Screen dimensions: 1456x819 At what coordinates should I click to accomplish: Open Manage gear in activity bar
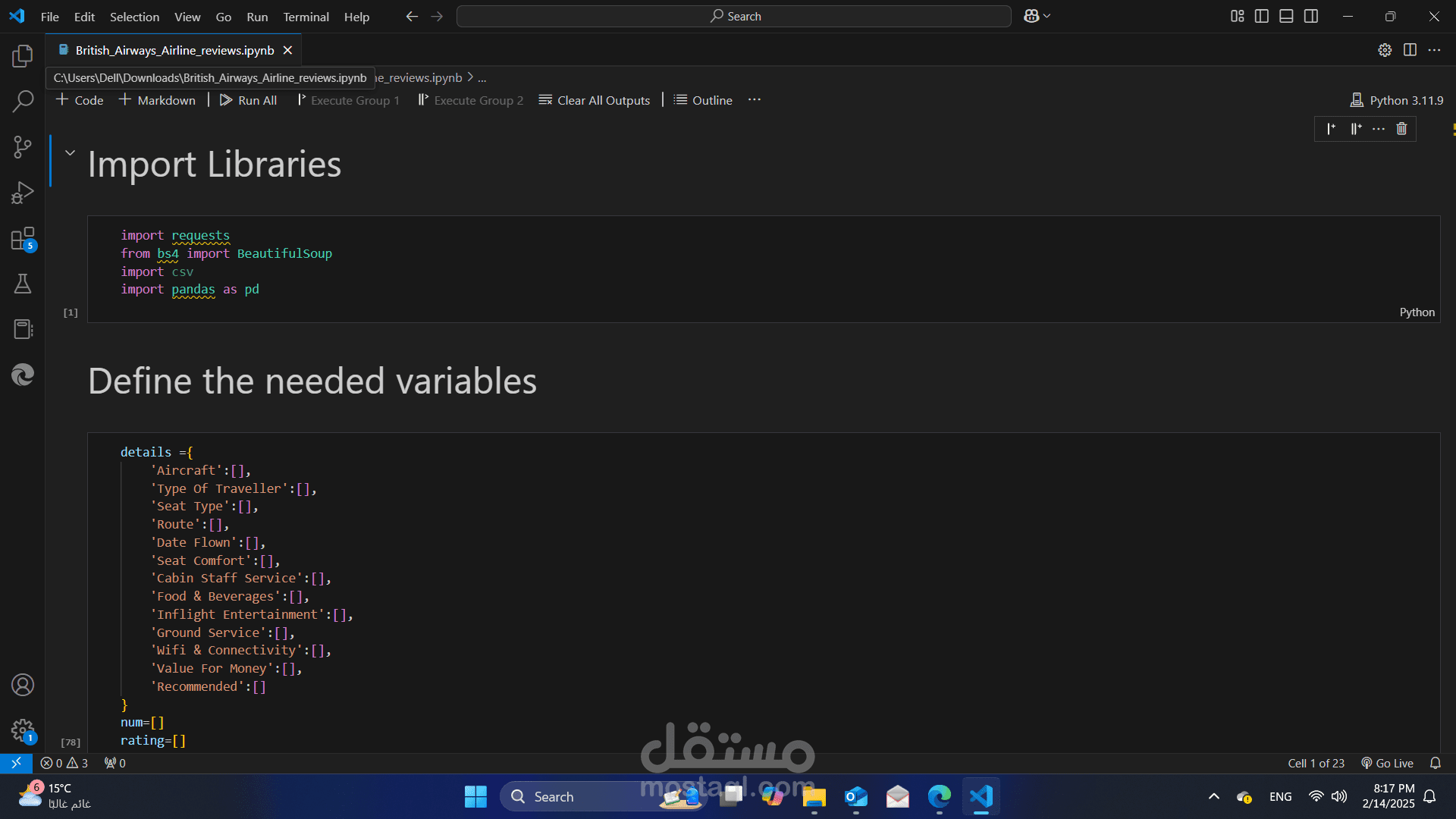23,731
